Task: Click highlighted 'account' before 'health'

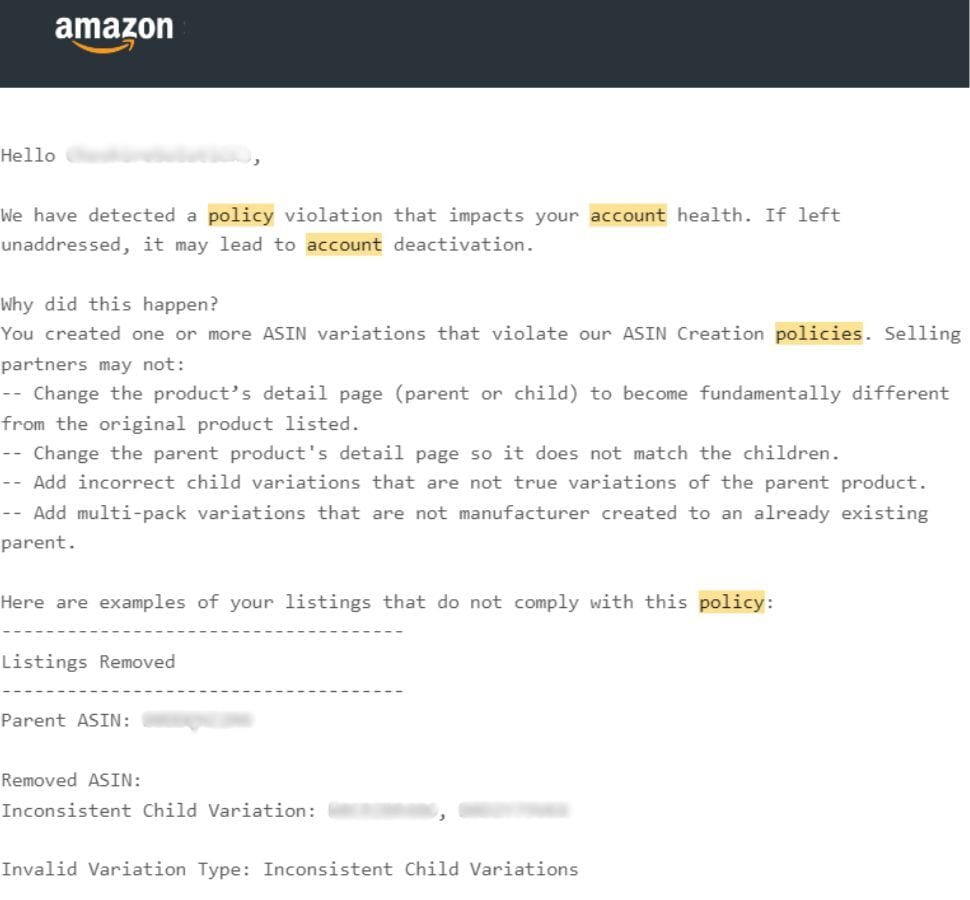Action: [x=628, y=215]
